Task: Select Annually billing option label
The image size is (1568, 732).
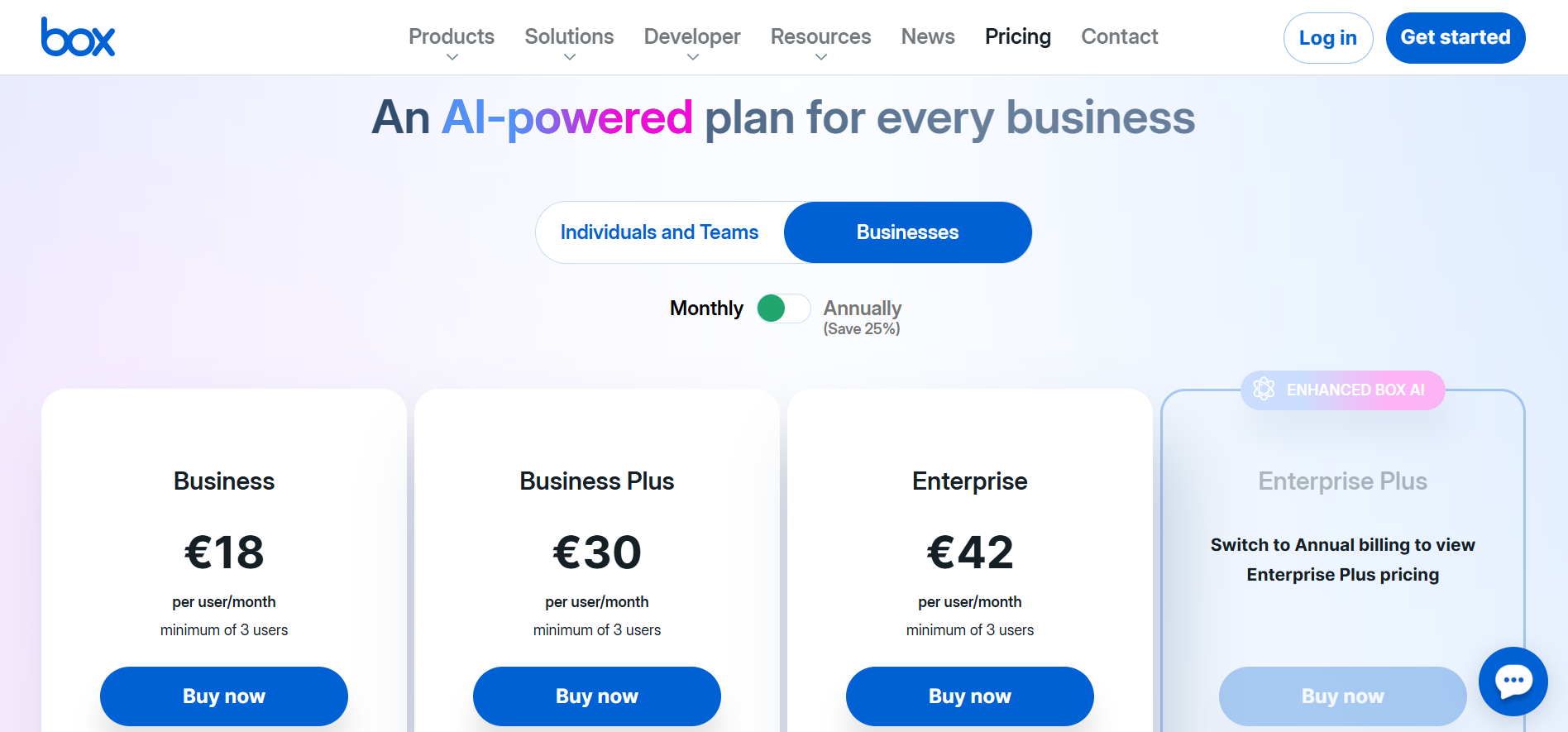Action: point(862,309)
